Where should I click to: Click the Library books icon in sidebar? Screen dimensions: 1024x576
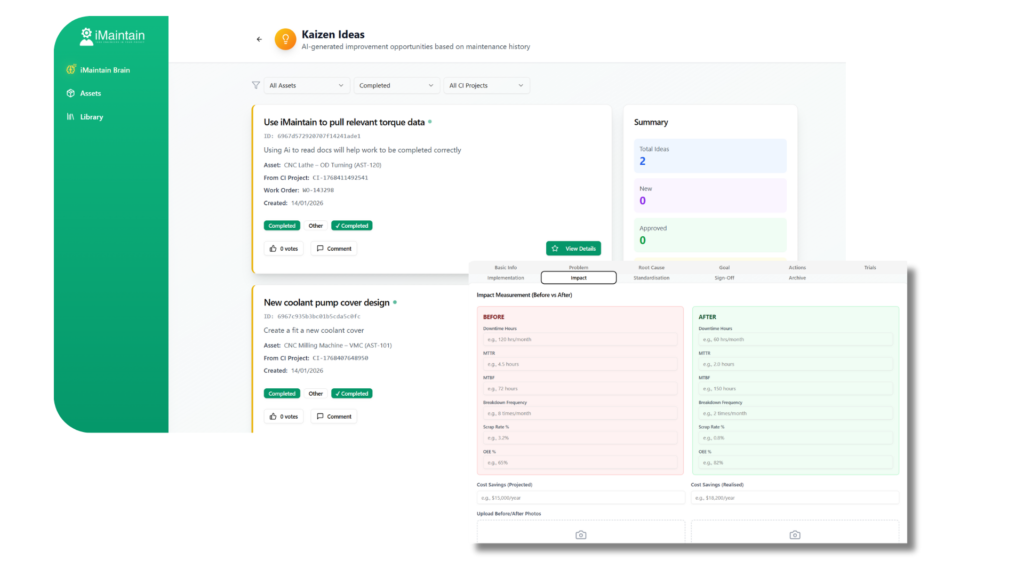70,117
